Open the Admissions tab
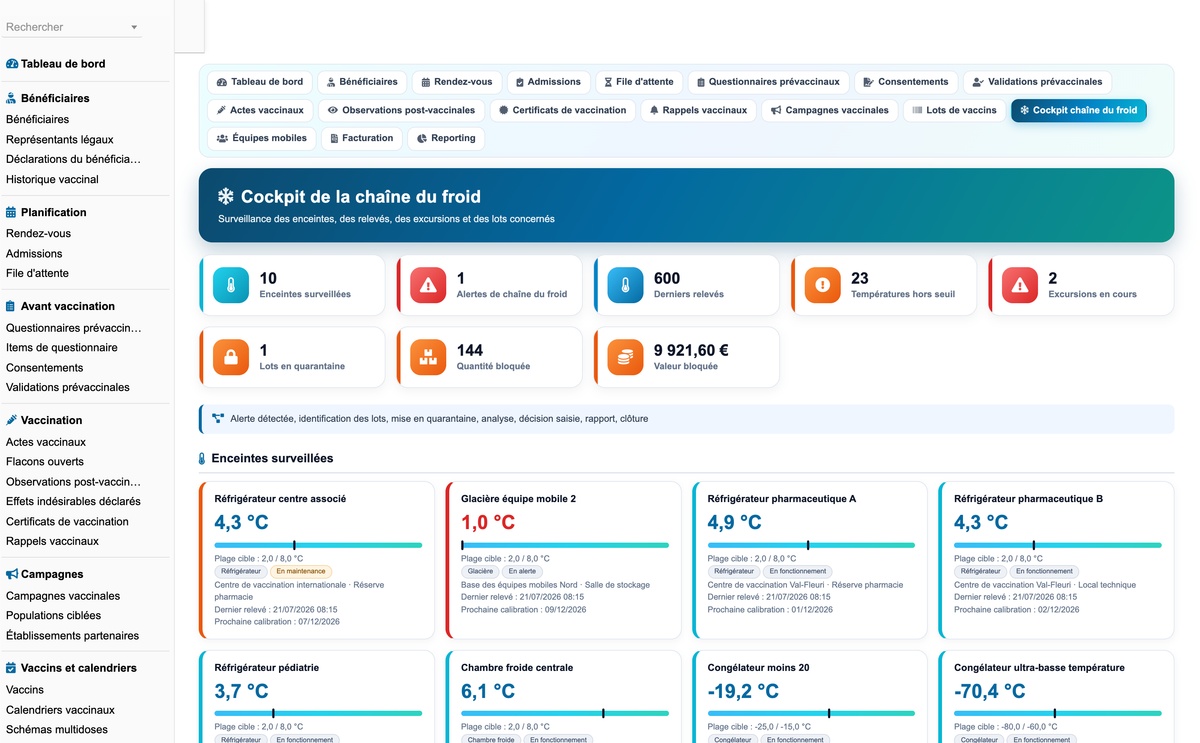The width and height of the screenshot is (1200, 743). click(548, 82)
